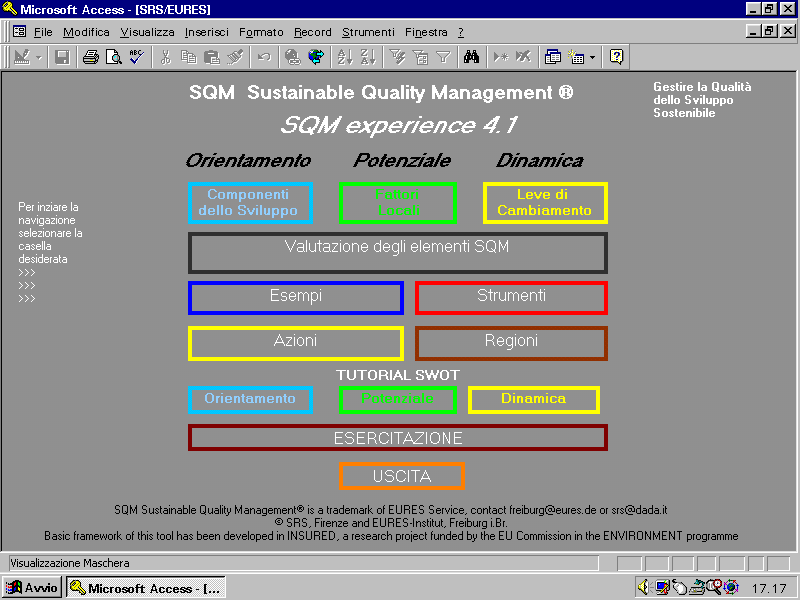Click the Undo arrow icon

coord(264,57)
